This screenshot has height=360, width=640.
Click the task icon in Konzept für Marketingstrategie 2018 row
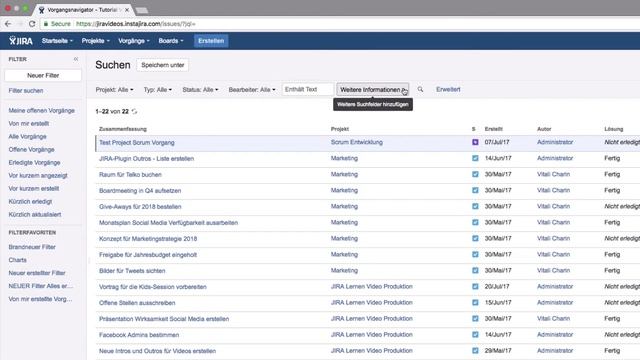tap(475, 238)
